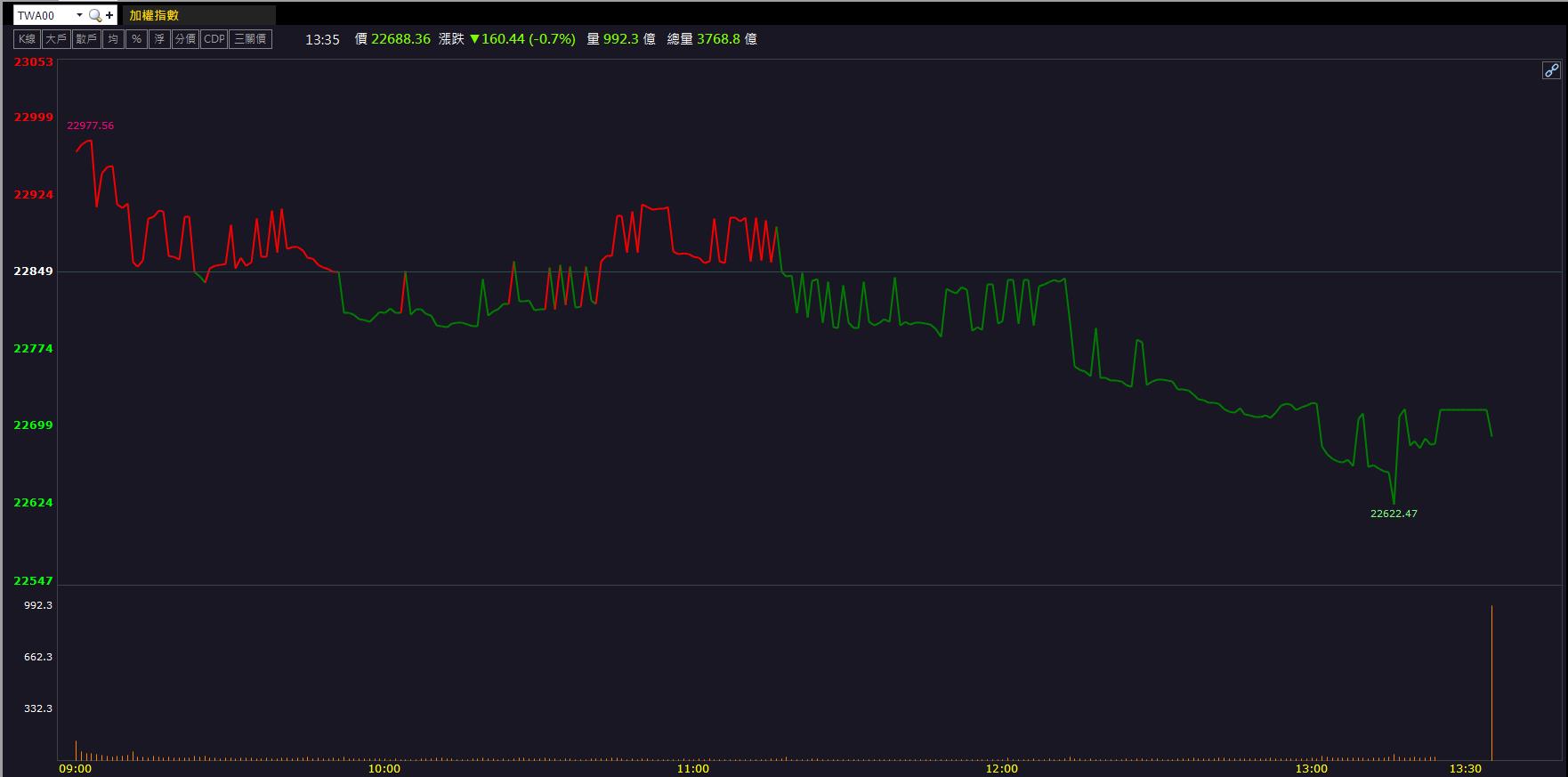Click the 662.3 volume axis label
The width and height of the screenshot is (1568, 777).
(x=38, y=657)
